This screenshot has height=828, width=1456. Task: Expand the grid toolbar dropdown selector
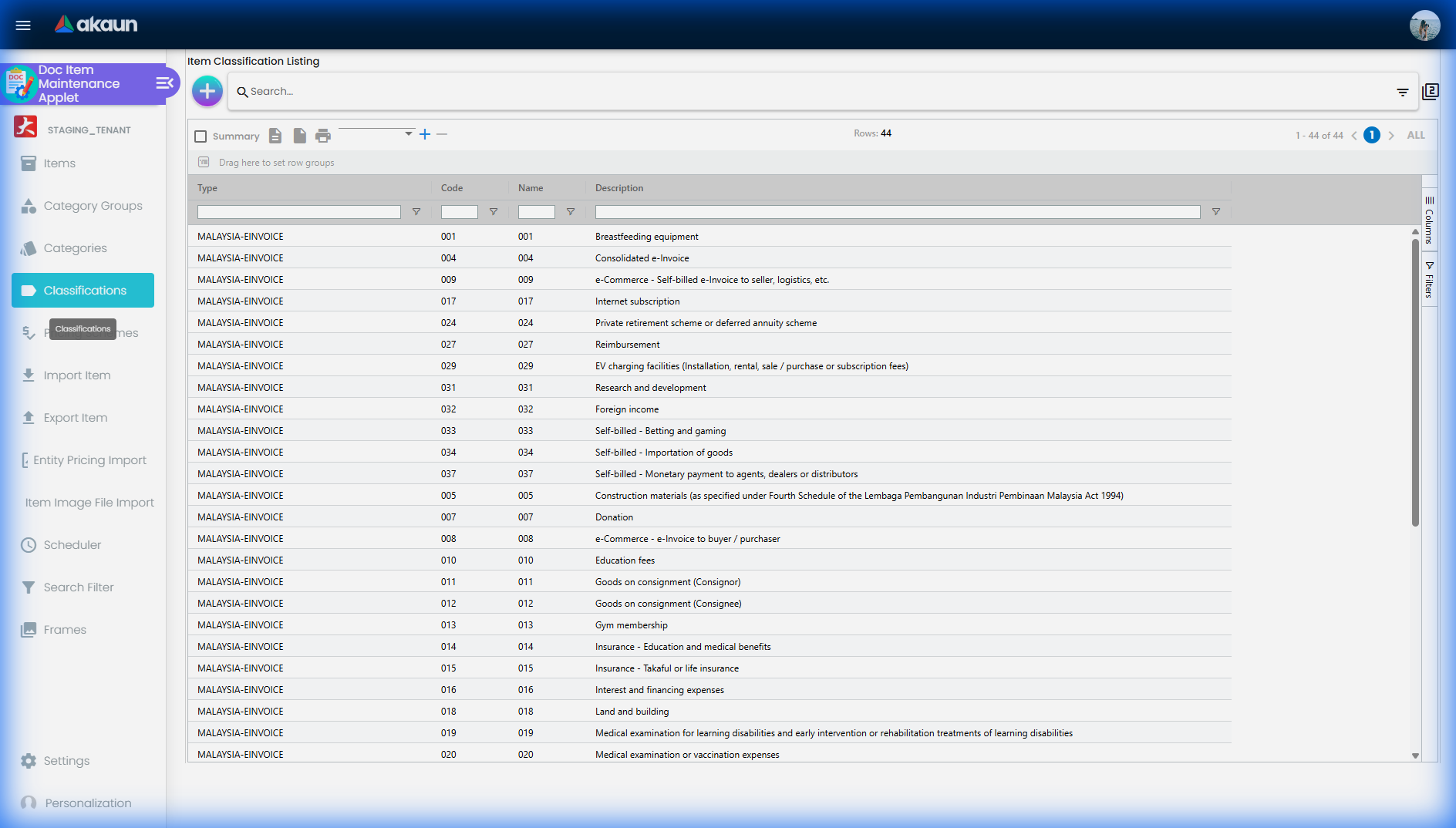pos(408,133)
